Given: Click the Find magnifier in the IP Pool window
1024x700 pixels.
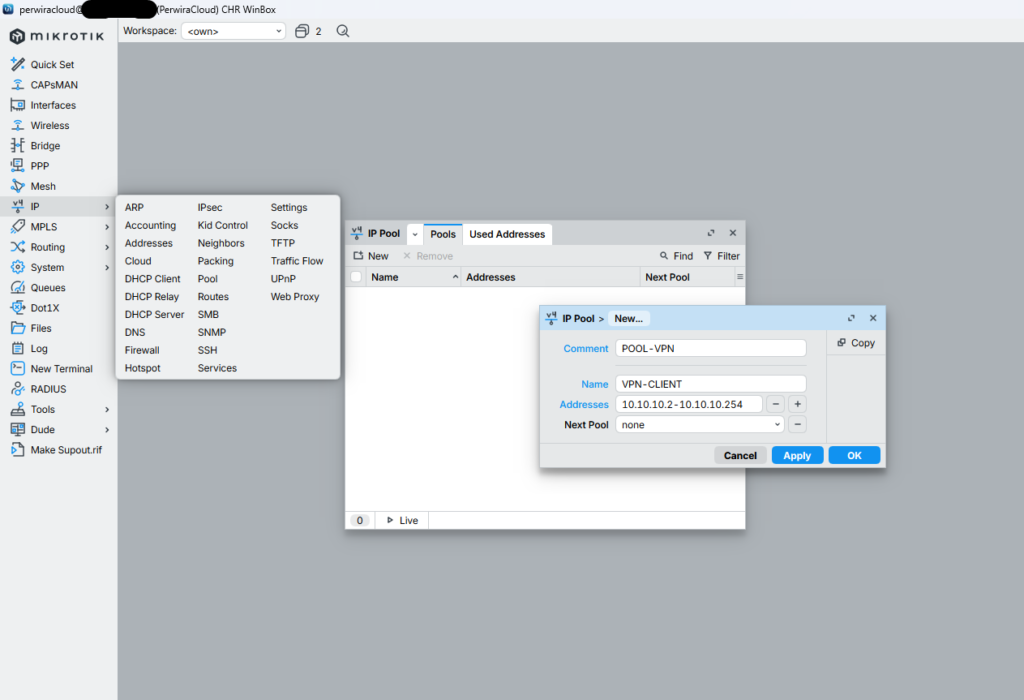Looking at the screenshot, I should coord(665,256).
